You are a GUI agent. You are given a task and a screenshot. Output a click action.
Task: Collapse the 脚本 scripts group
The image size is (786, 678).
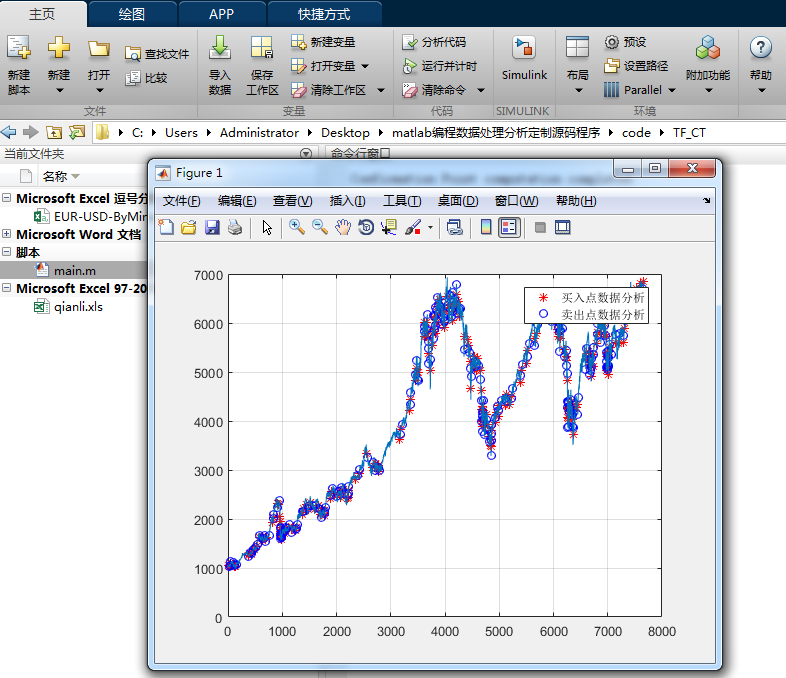[7, 252]
